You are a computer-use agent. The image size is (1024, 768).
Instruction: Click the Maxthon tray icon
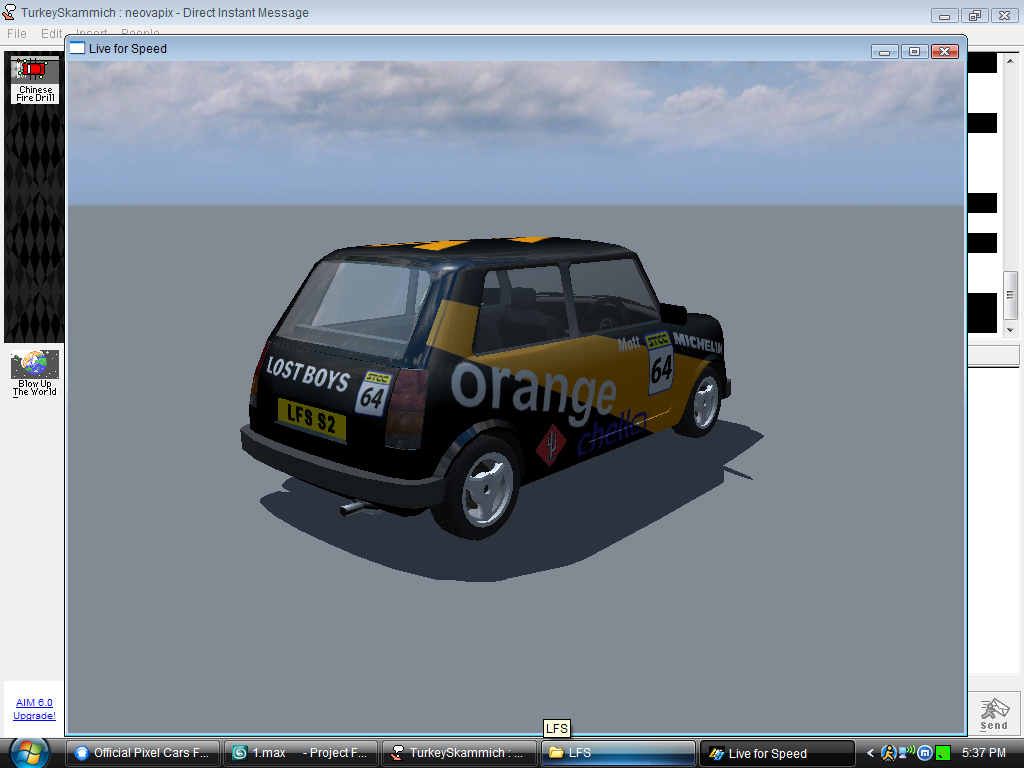click(925, 753)
